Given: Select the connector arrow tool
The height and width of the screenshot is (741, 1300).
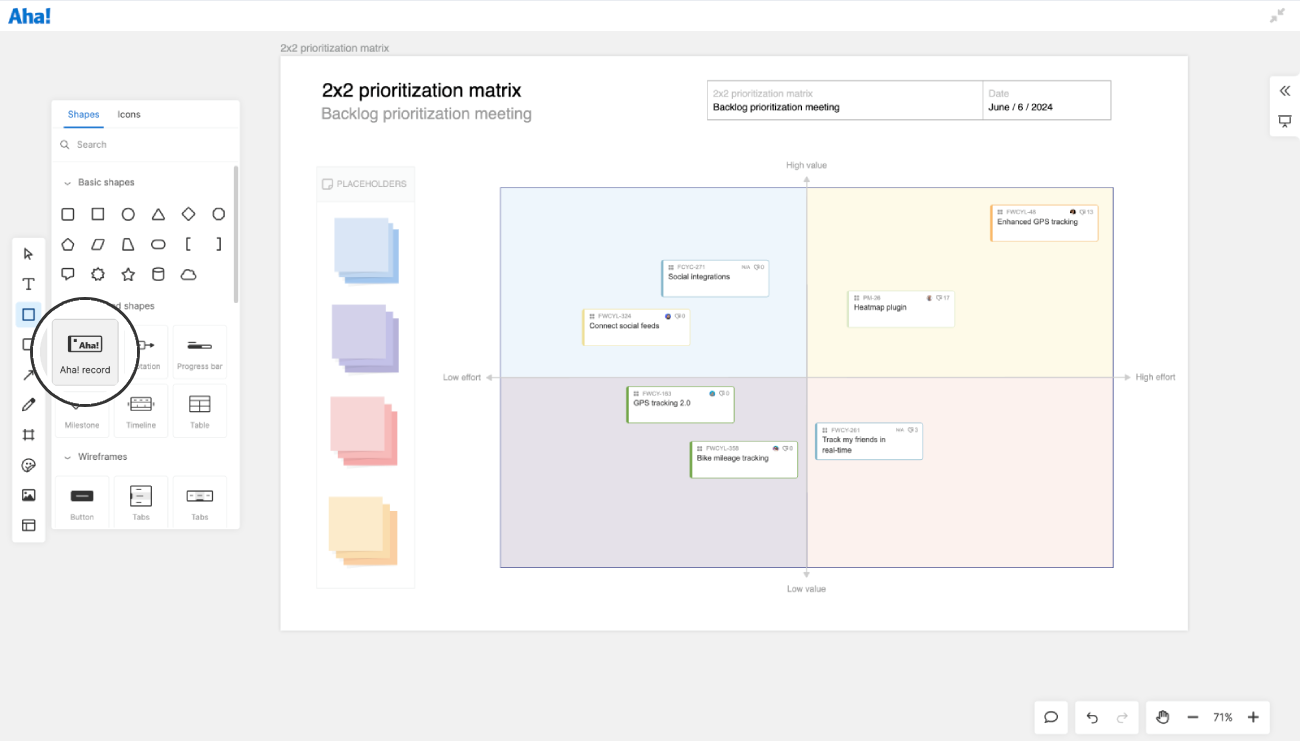Looking at the screenshot, I should [28, 374].
